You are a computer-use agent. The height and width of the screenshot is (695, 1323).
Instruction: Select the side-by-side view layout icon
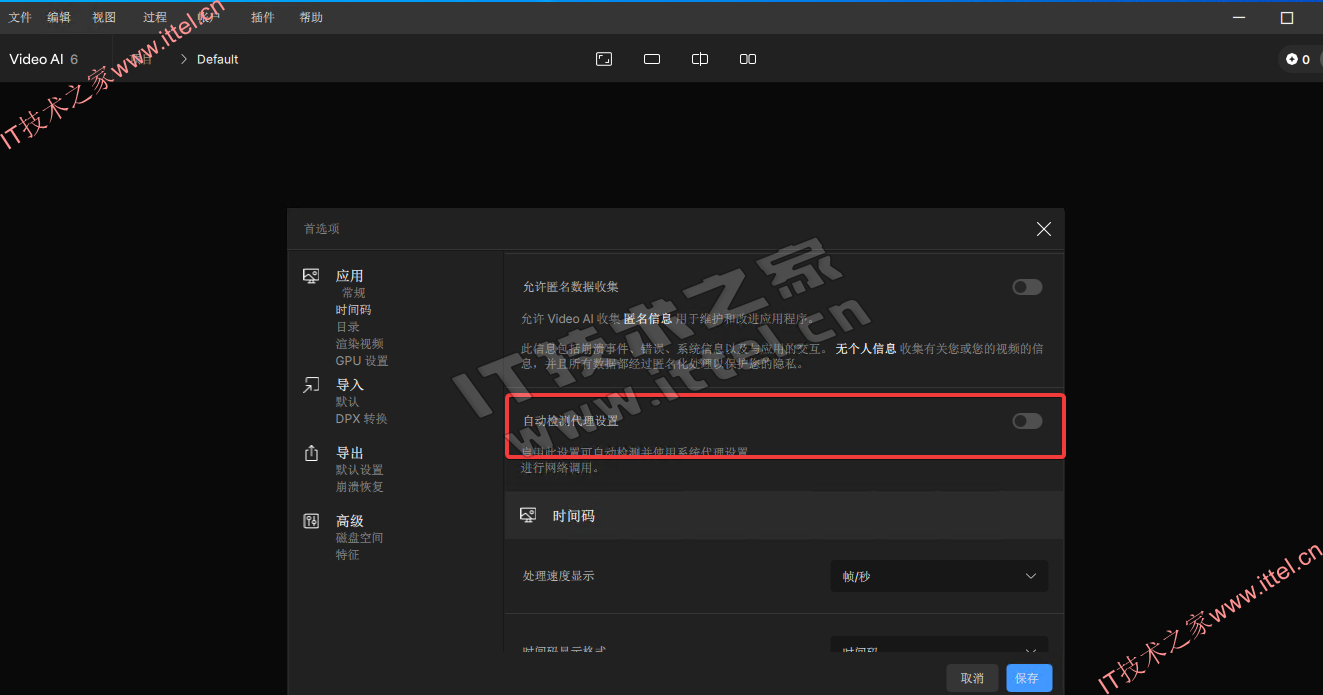[748, 59]
